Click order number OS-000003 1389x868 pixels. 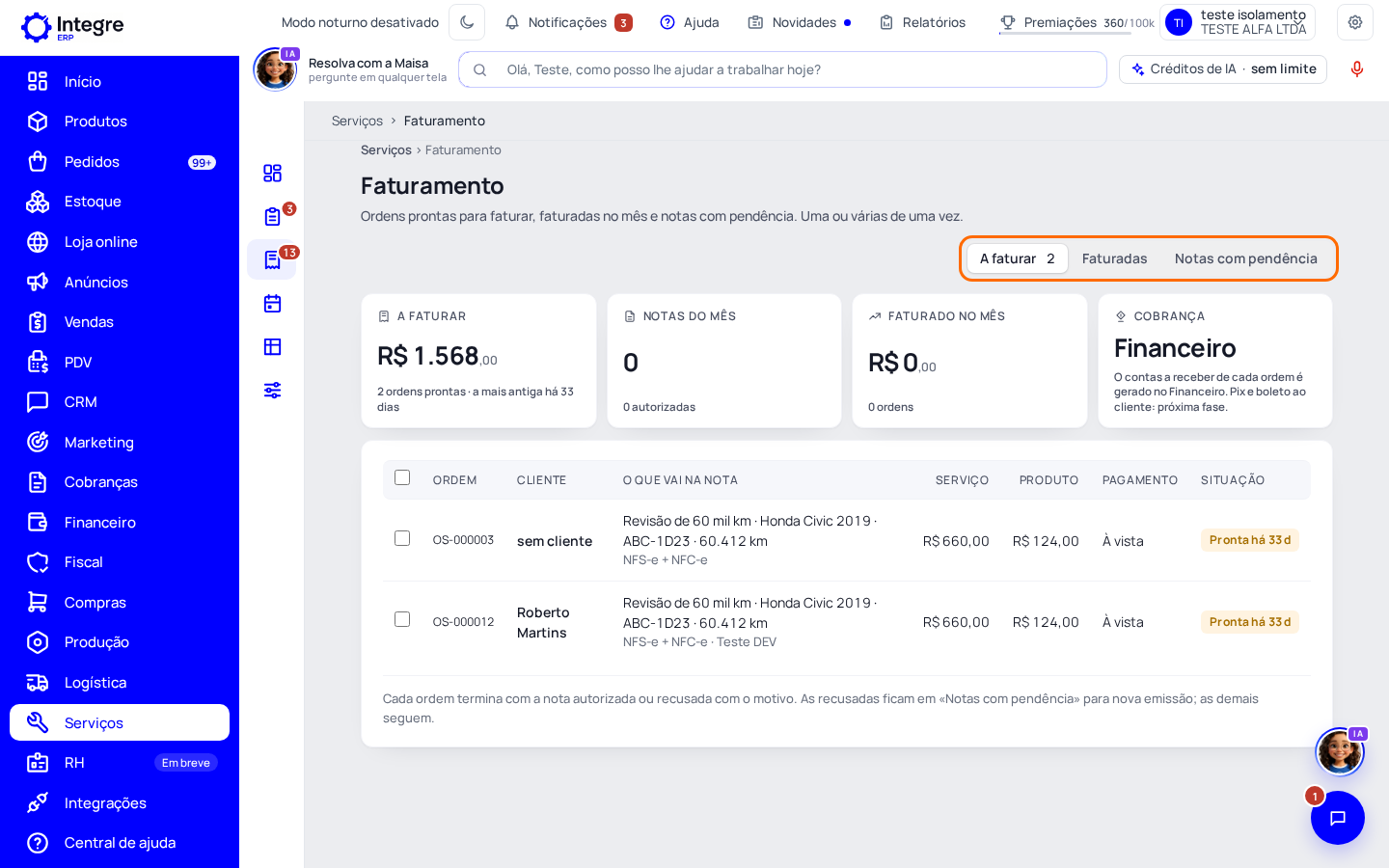tap(463, 540)
